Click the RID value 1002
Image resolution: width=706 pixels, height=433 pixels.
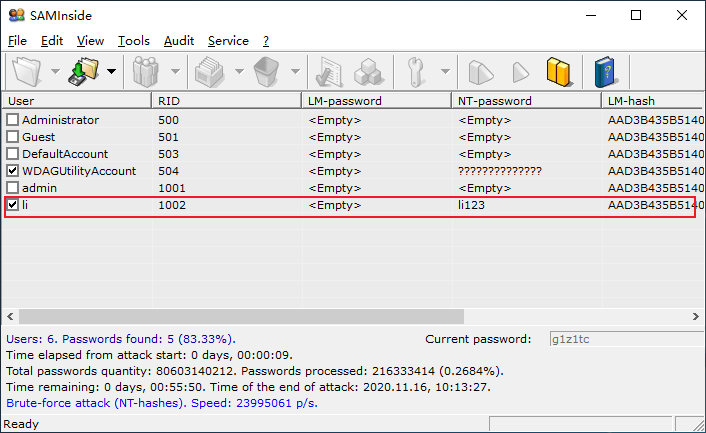pos(172,205)
